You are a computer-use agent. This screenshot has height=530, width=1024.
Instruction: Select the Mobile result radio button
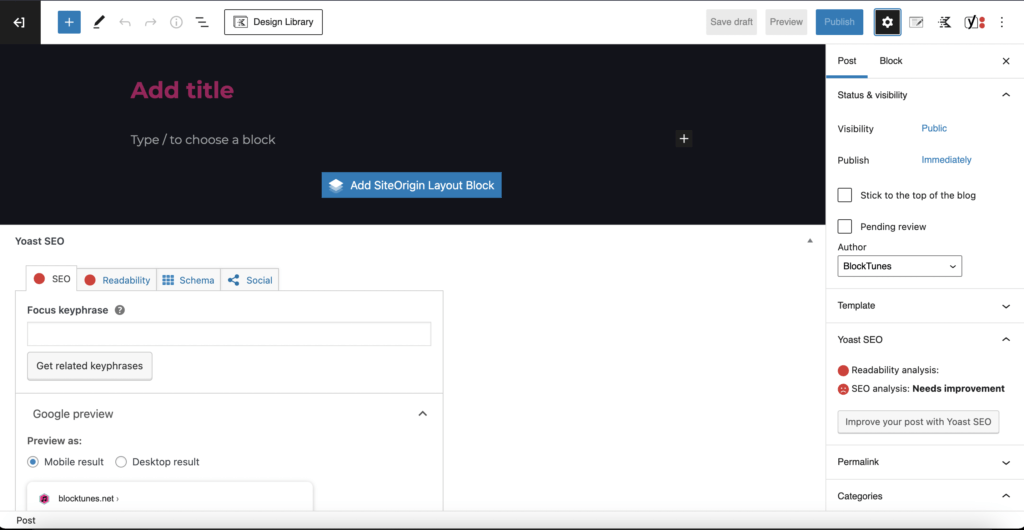click(x=33, y=462)
